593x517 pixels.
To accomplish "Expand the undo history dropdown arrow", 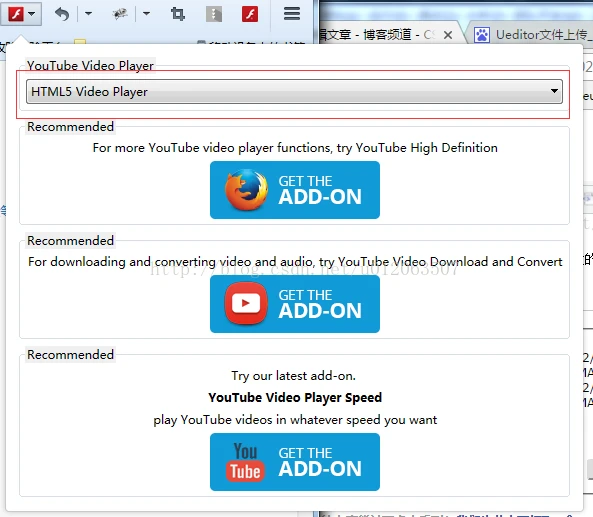I will pyautogui.click(x=88, y=14).
